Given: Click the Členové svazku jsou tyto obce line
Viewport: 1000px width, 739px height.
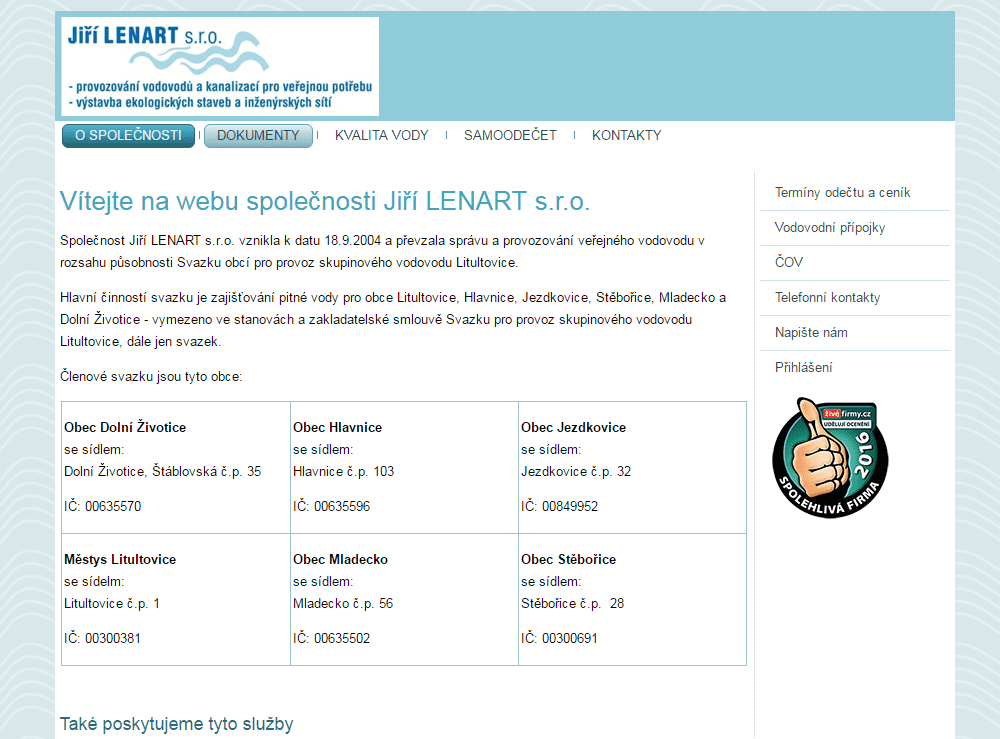Looking at the screenshot, I should click(x=151, y=376).
